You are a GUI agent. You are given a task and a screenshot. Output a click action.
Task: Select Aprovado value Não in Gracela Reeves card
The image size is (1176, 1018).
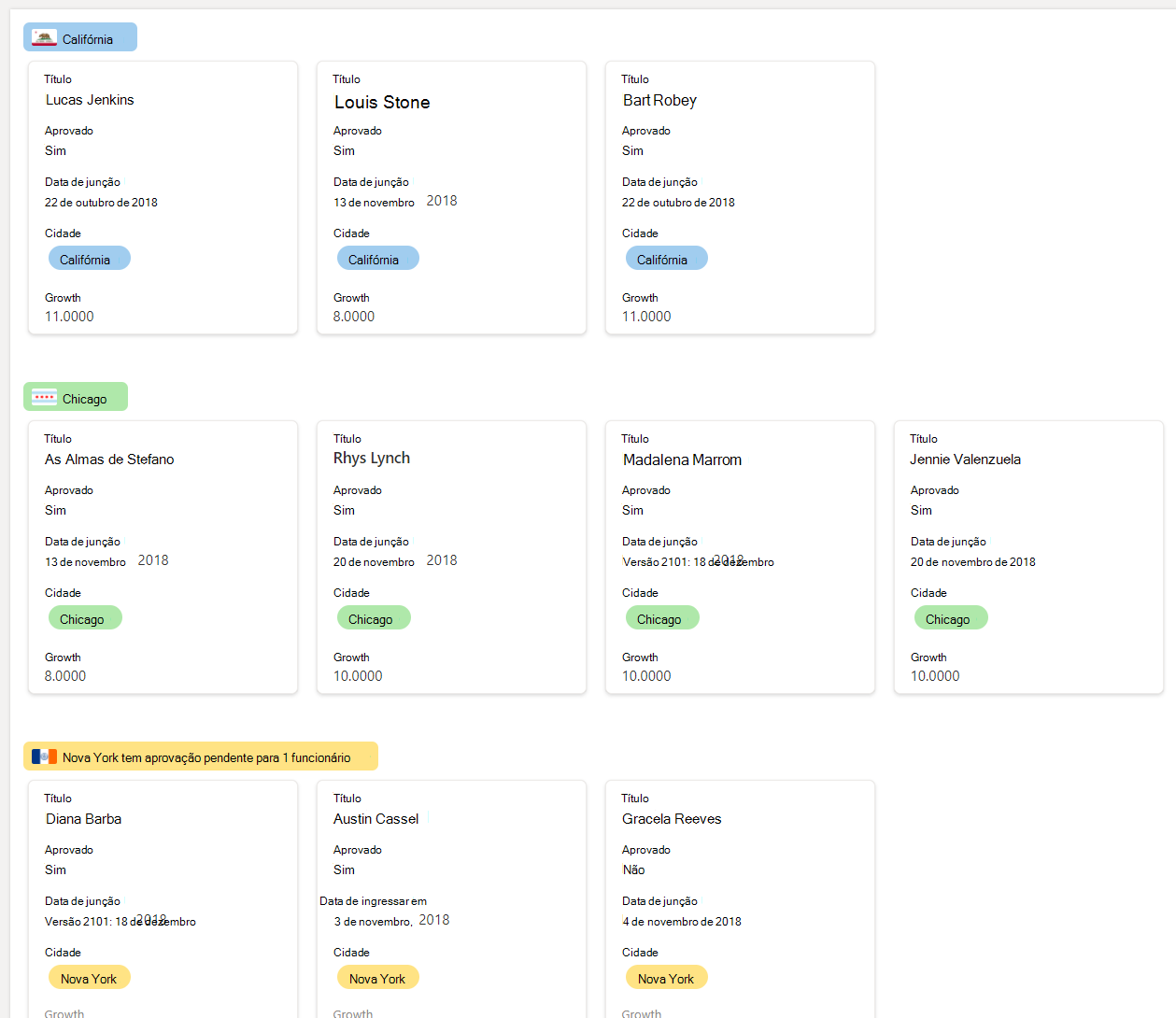point(633,870)
